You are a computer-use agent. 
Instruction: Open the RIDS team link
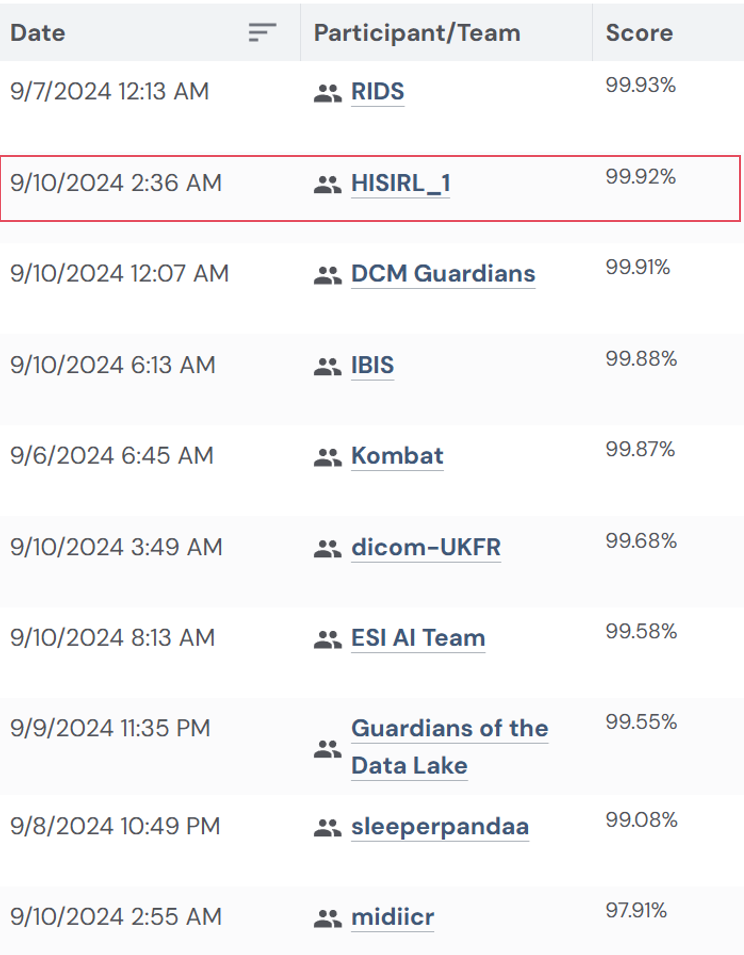(378, 92)
